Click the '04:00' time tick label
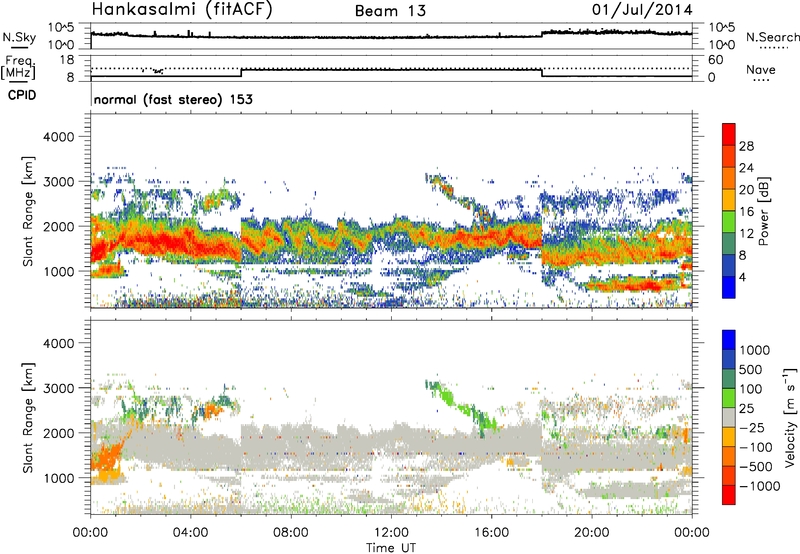800x554 pixels. [x=190, y=533]
